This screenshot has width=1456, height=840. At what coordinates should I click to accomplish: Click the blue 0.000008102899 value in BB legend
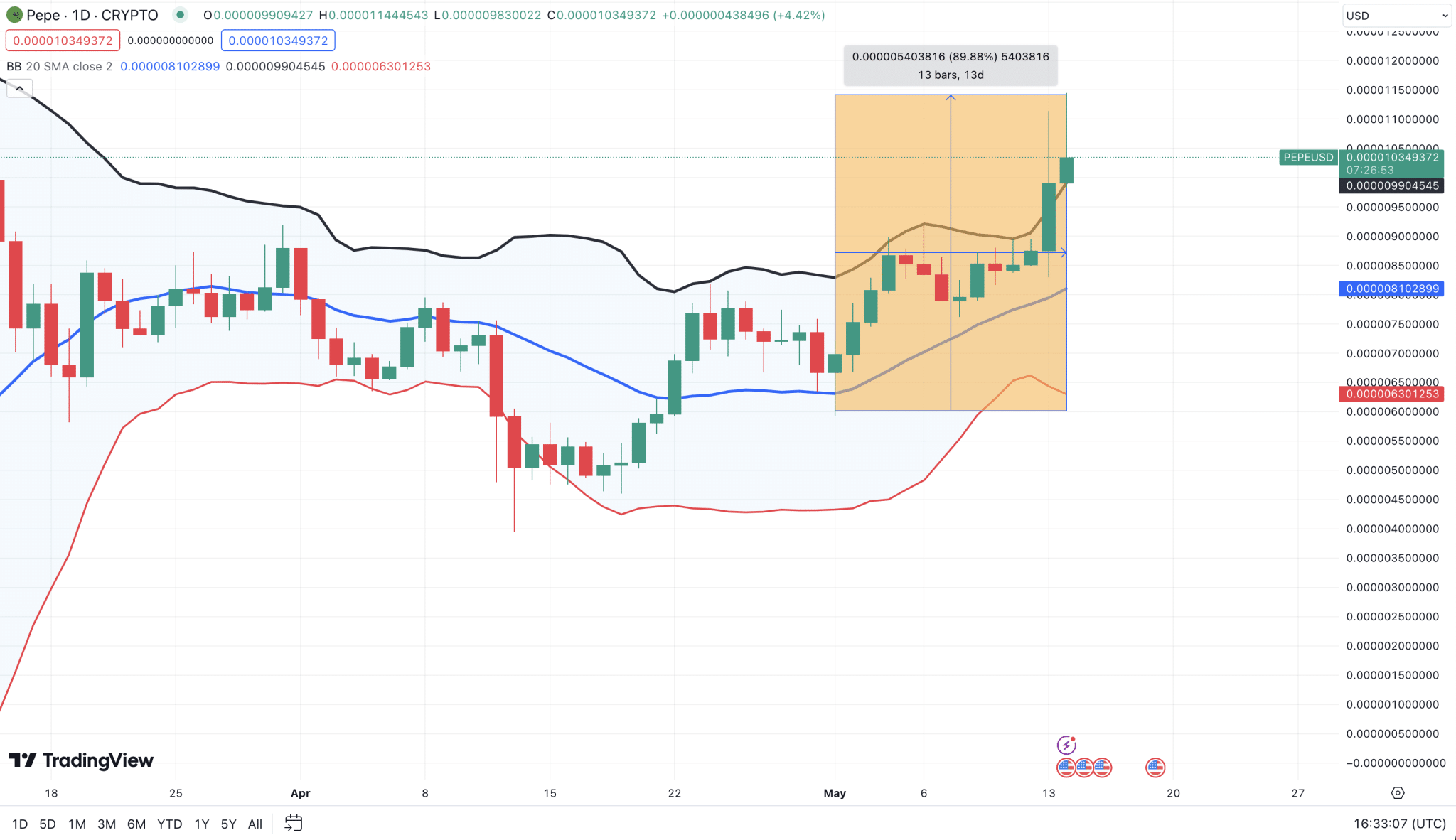[x=170, y=66]
